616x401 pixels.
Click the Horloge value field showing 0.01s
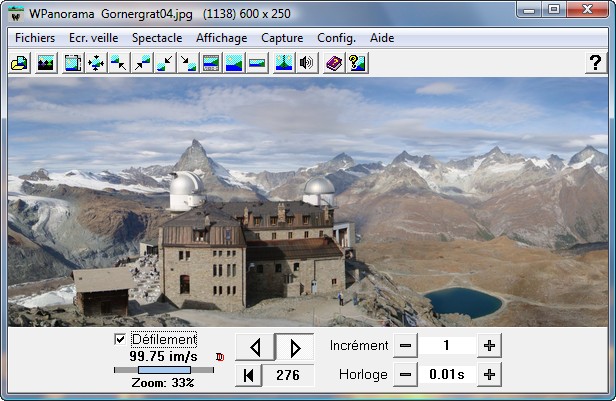click(447, 375)
